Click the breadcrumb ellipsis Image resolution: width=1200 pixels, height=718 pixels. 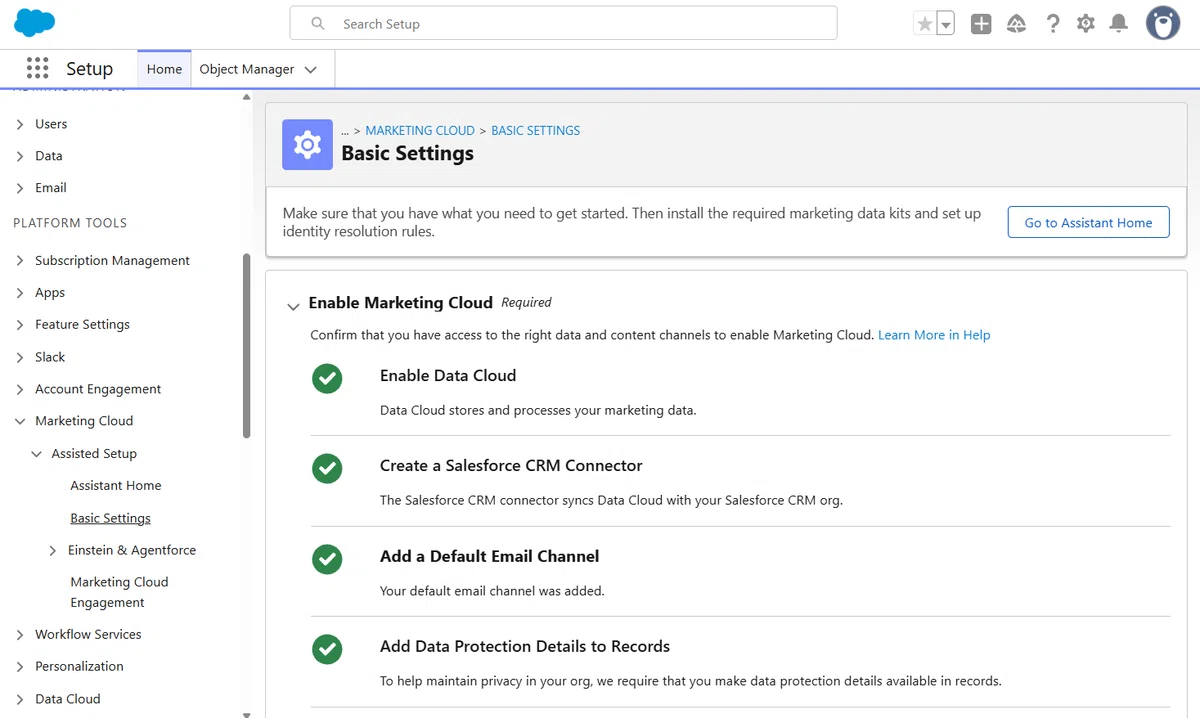(x=345, y=131)
